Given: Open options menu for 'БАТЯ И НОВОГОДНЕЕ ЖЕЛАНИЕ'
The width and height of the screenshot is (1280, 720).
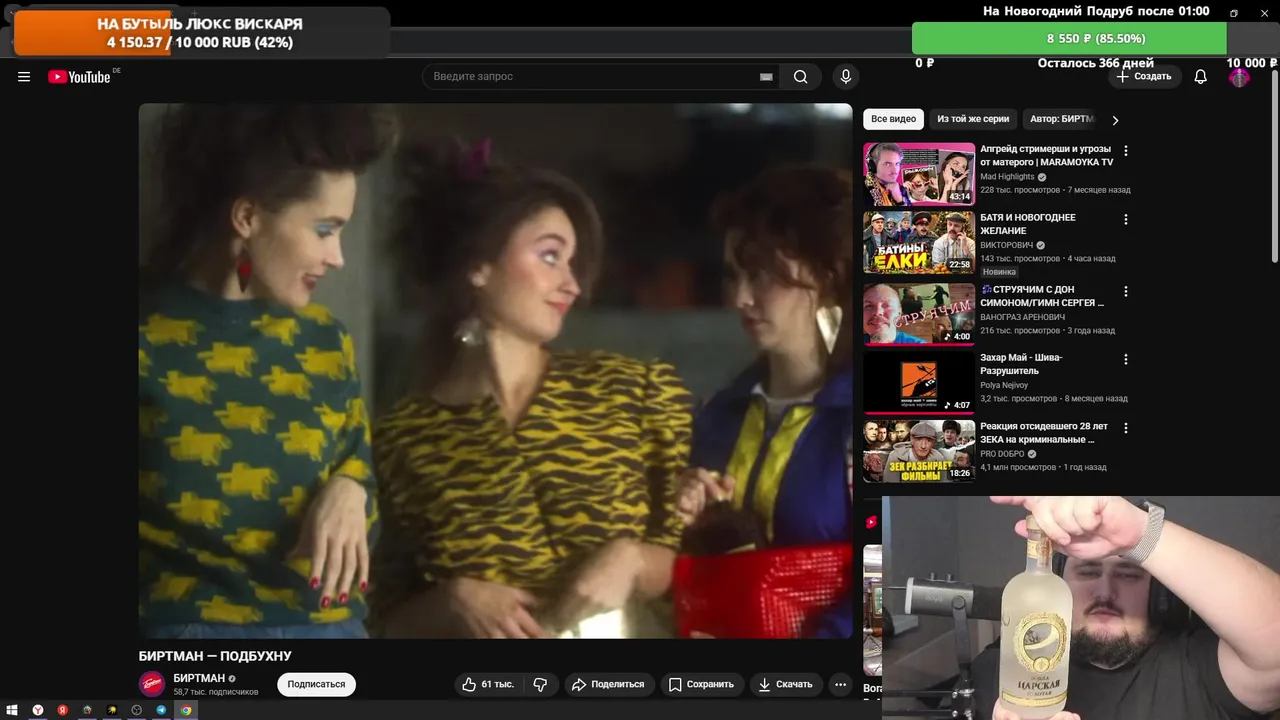Looking at the screenshot, I should 1126,219.
